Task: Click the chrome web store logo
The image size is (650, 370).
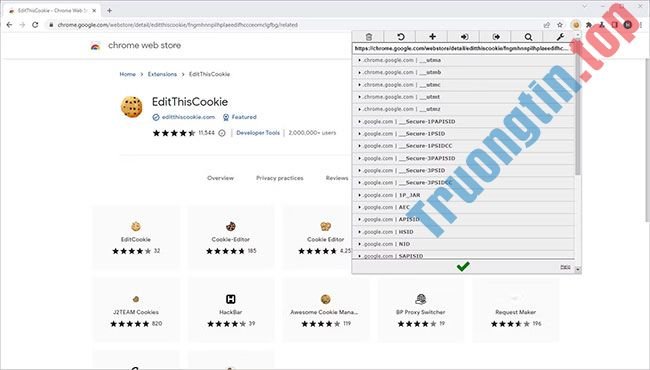Action: click(x=95, y=46)
